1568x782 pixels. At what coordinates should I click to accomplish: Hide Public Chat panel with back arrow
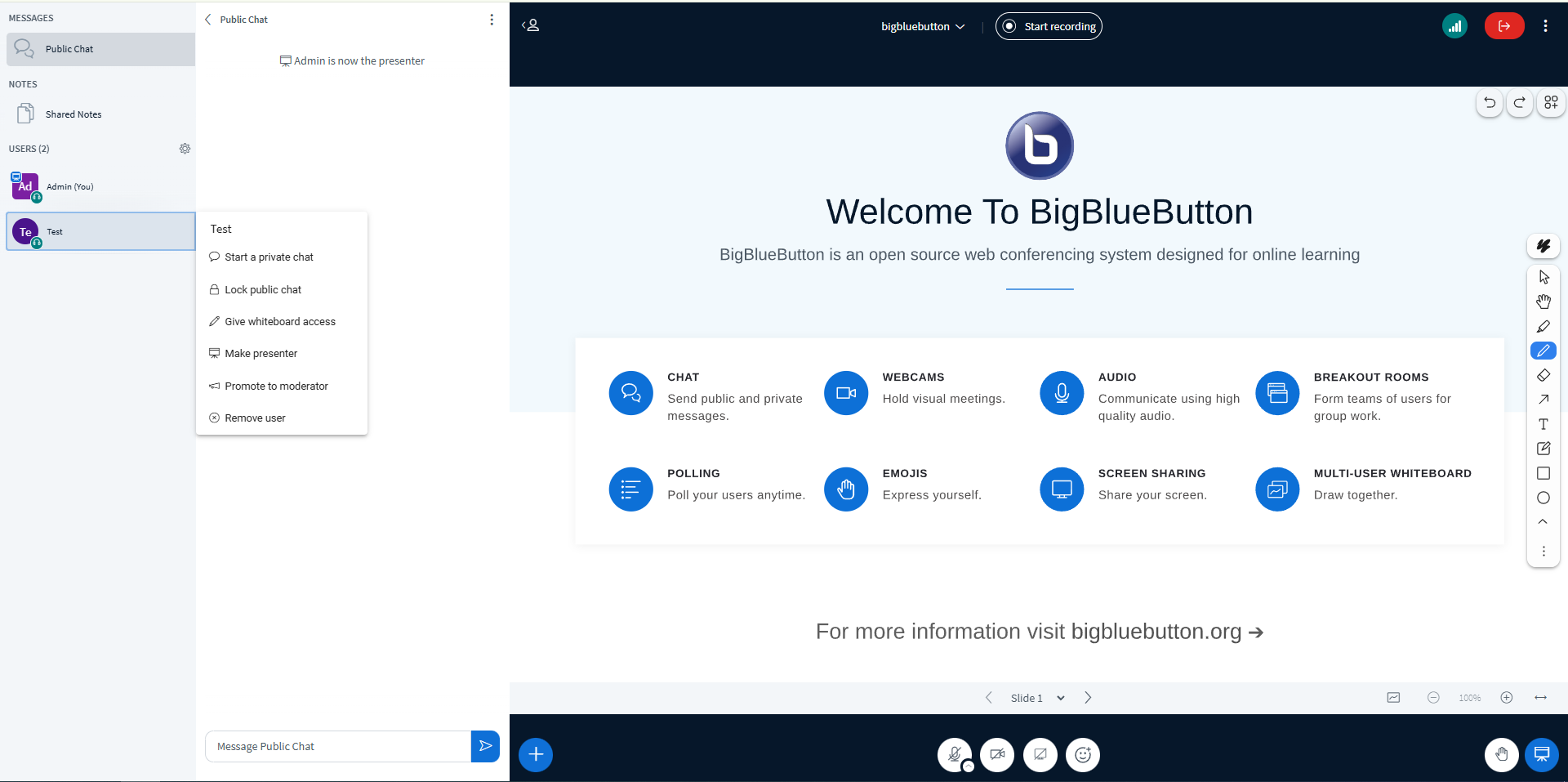tap(208, 20)
